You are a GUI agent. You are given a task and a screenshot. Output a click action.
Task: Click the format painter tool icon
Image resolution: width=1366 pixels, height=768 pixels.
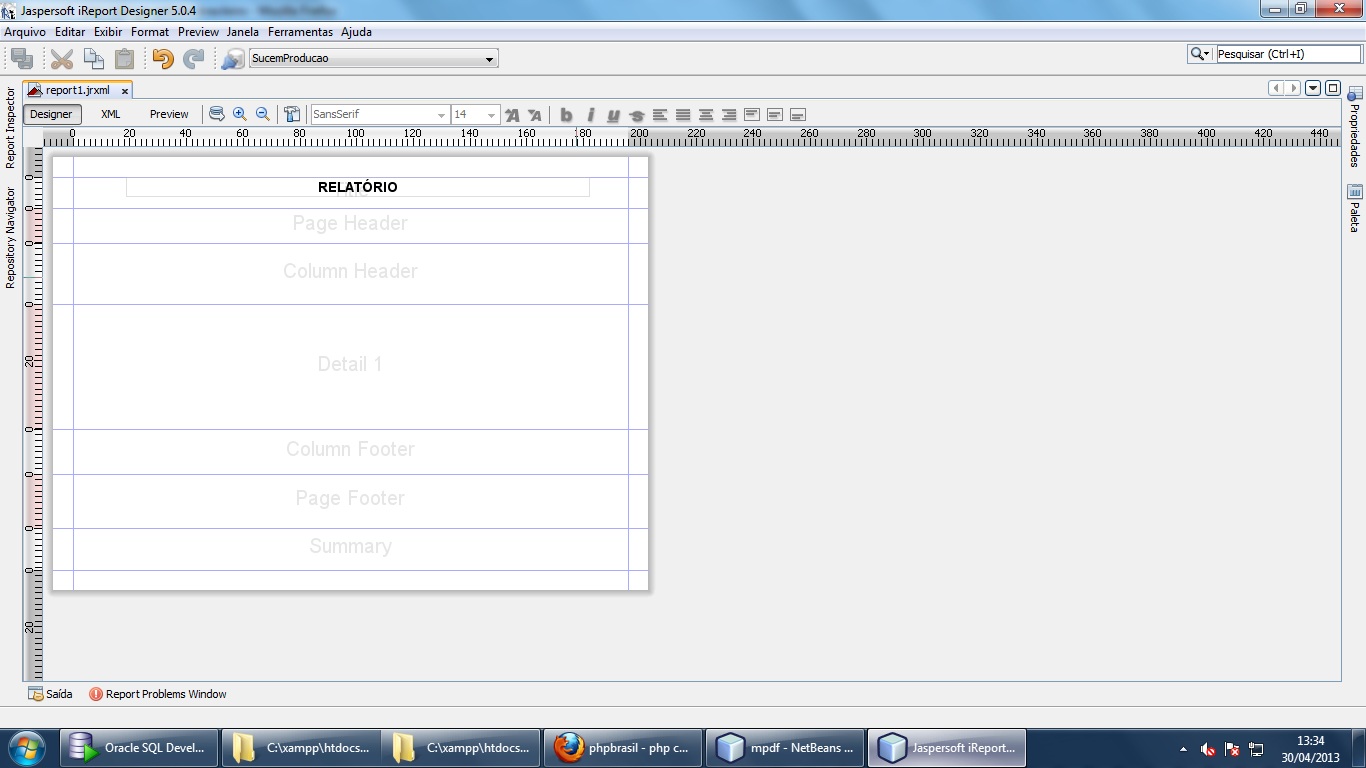tap(292, 114)
